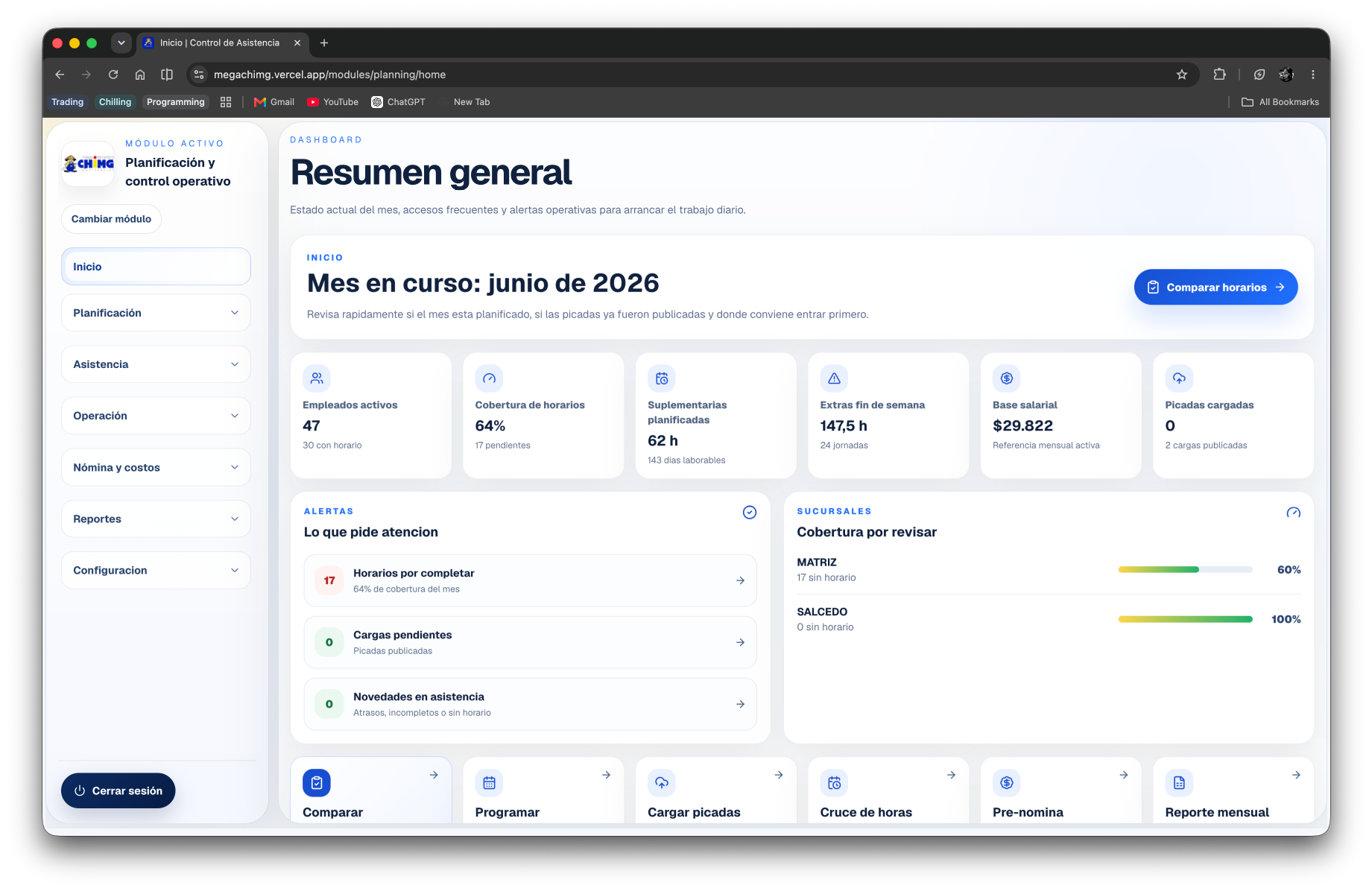The width and height of the screenshot is (1372, 891).
Task: Open the apps grid in bookmarks bar
Action: (x=226, y=102)
